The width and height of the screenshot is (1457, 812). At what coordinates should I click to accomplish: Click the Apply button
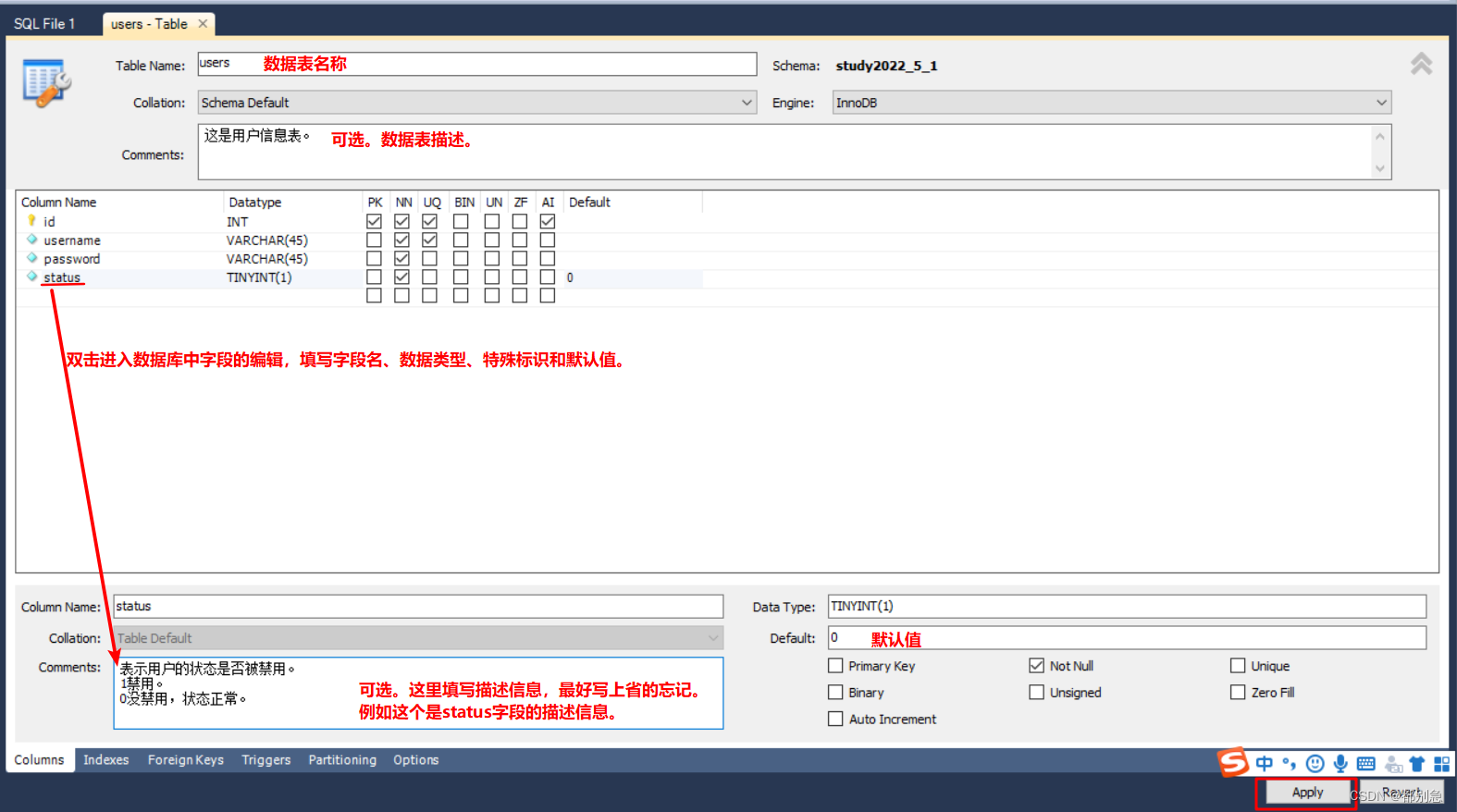tap(1307, 793)
